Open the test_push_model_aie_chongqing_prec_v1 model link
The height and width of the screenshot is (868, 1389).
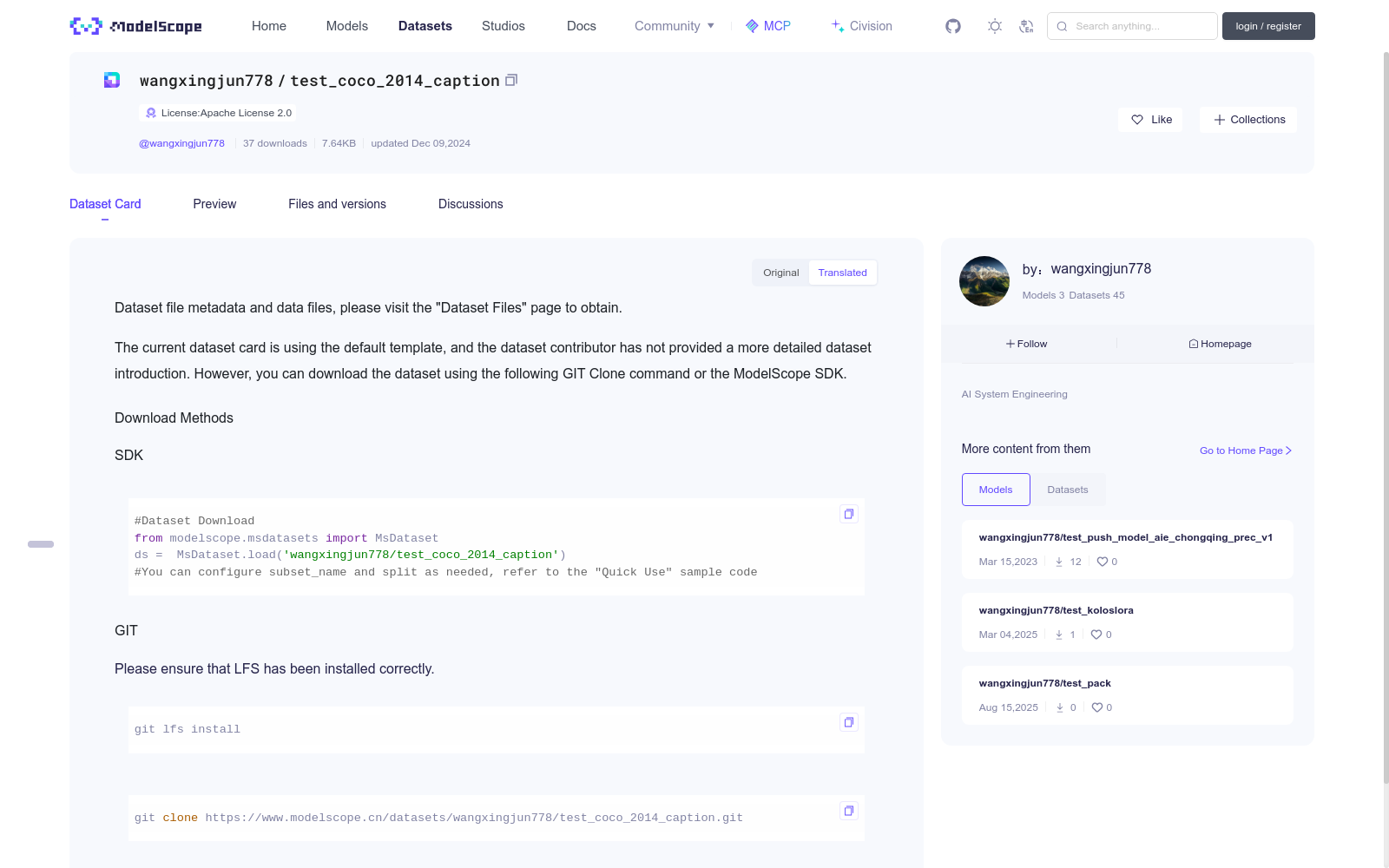coord(1126,537)
